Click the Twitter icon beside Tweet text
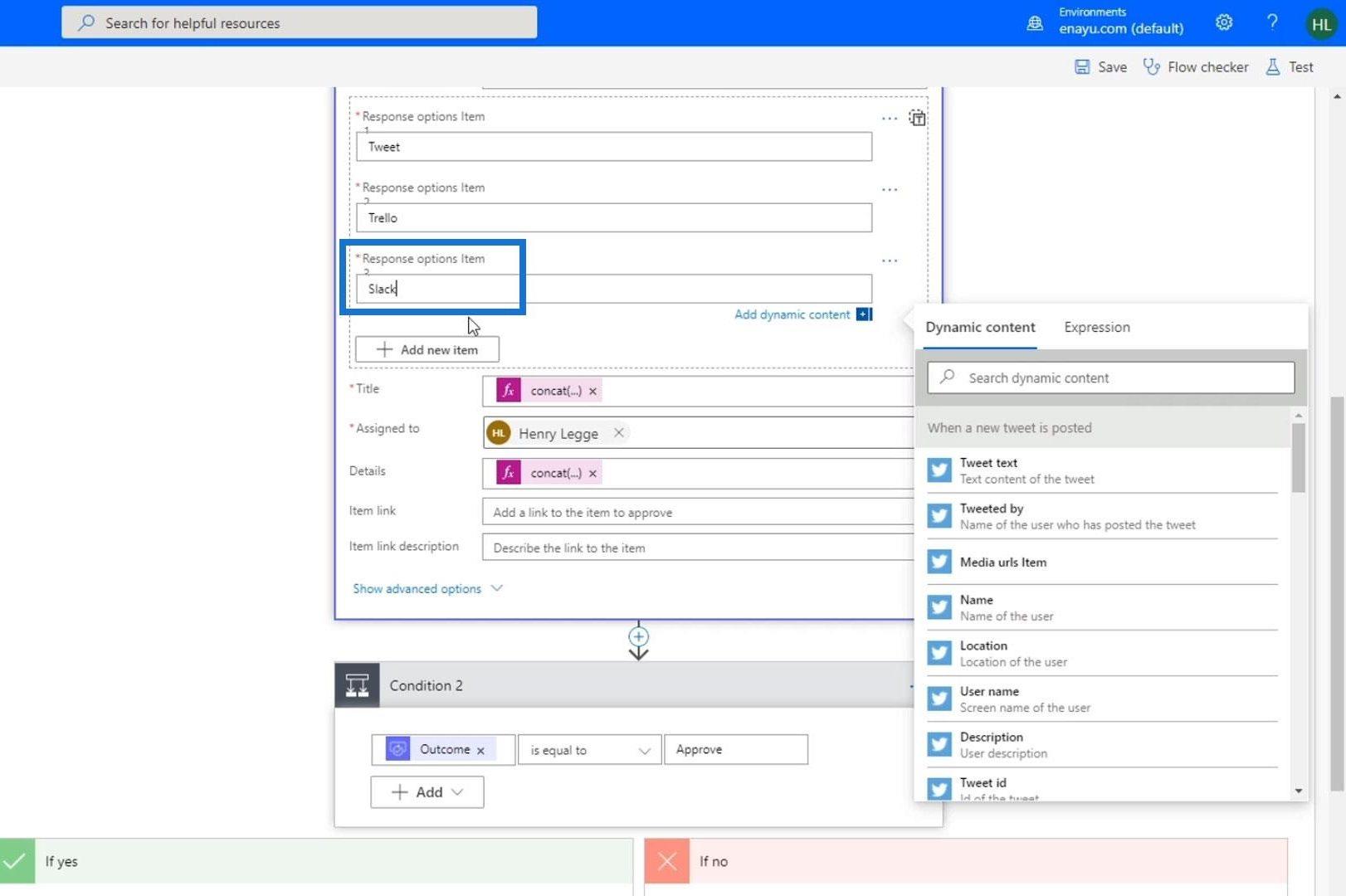1346x896 pixels. tap(939, 470)
